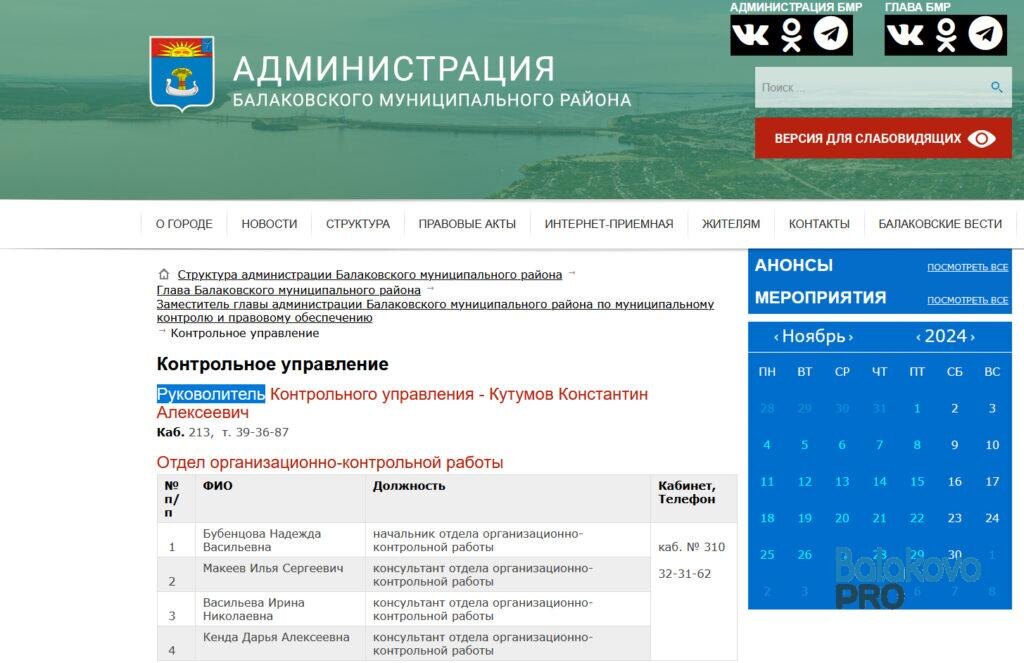Open the Administration BMR Odnoklassniki icon
The height and width of the screenshot is (663, 1024).
(792, 34)
